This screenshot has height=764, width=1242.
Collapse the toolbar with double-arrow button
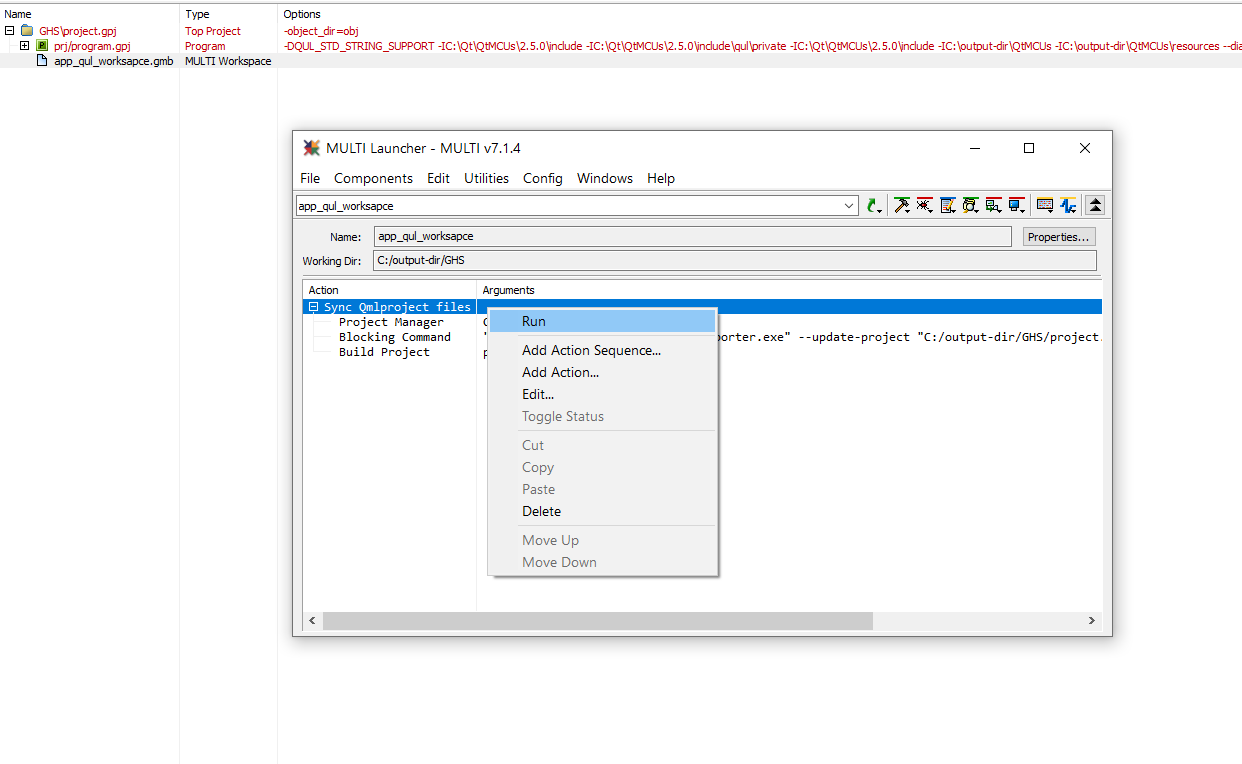tap(1094, 204)
